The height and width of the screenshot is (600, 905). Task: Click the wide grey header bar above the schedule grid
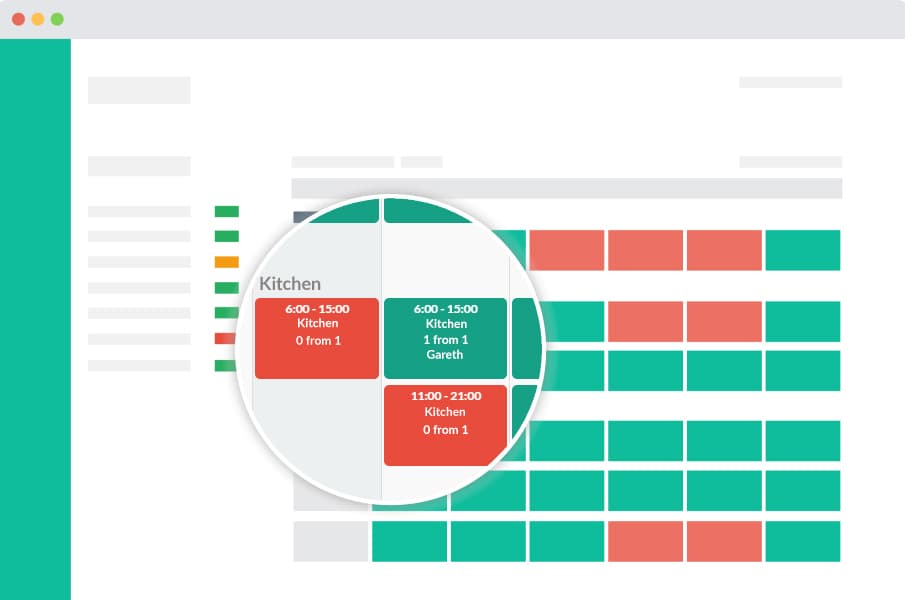[x=567, y=188]
